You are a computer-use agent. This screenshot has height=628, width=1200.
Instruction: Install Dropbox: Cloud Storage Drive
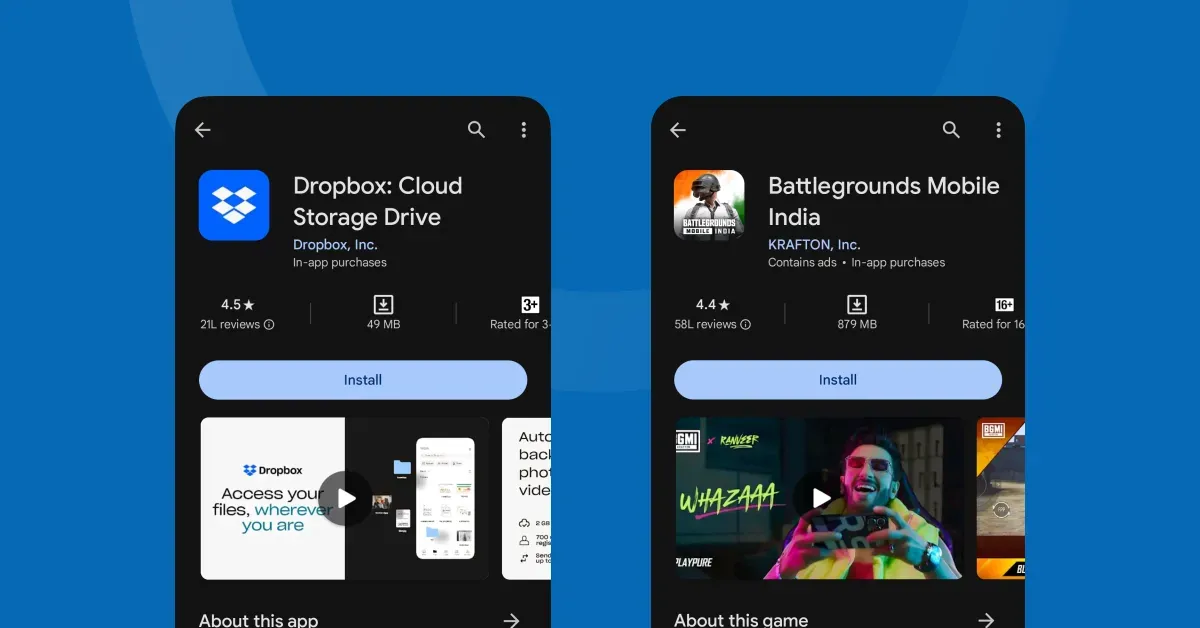(363, 380)
